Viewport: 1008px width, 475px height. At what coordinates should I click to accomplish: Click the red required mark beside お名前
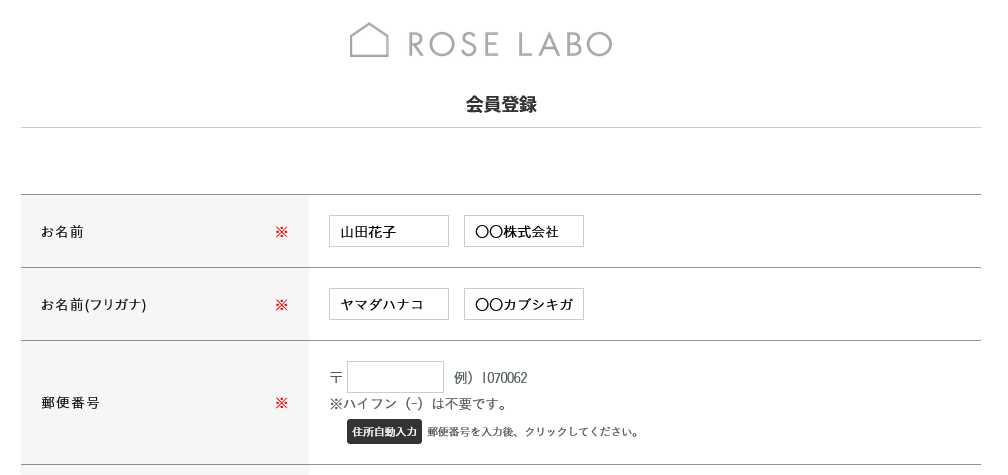(x=281, y=232)
